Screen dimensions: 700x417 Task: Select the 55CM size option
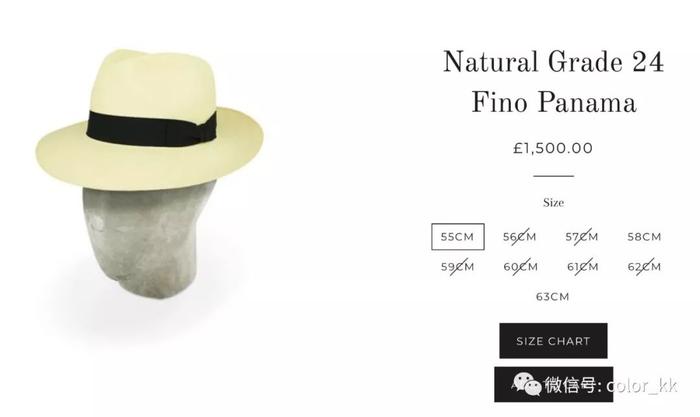coord(458,237)
